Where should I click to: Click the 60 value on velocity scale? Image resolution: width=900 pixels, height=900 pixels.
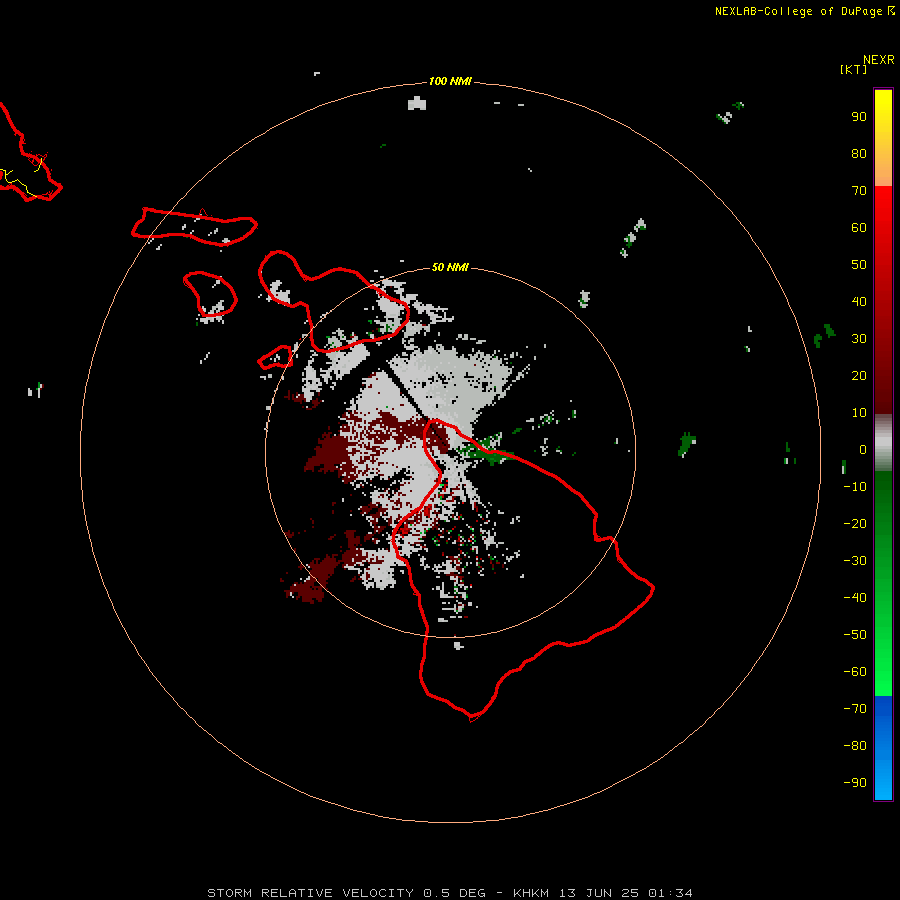[x=859, y=228]
